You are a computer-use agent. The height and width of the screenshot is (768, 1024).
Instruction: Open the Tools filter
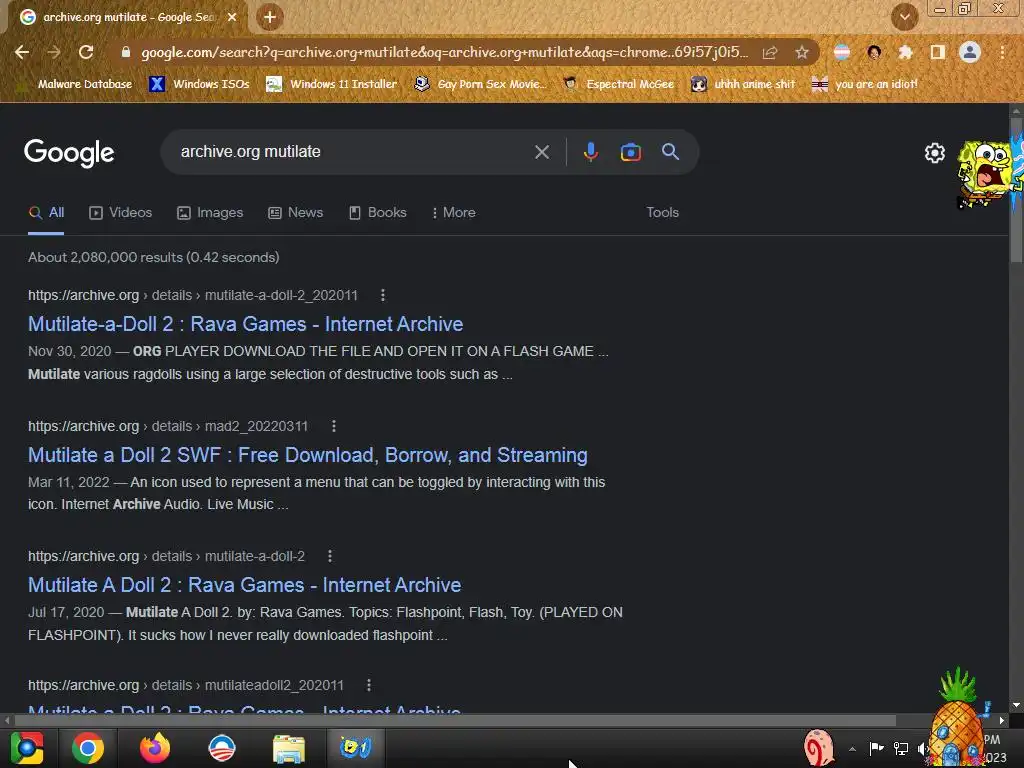click(x=662, y=213)
